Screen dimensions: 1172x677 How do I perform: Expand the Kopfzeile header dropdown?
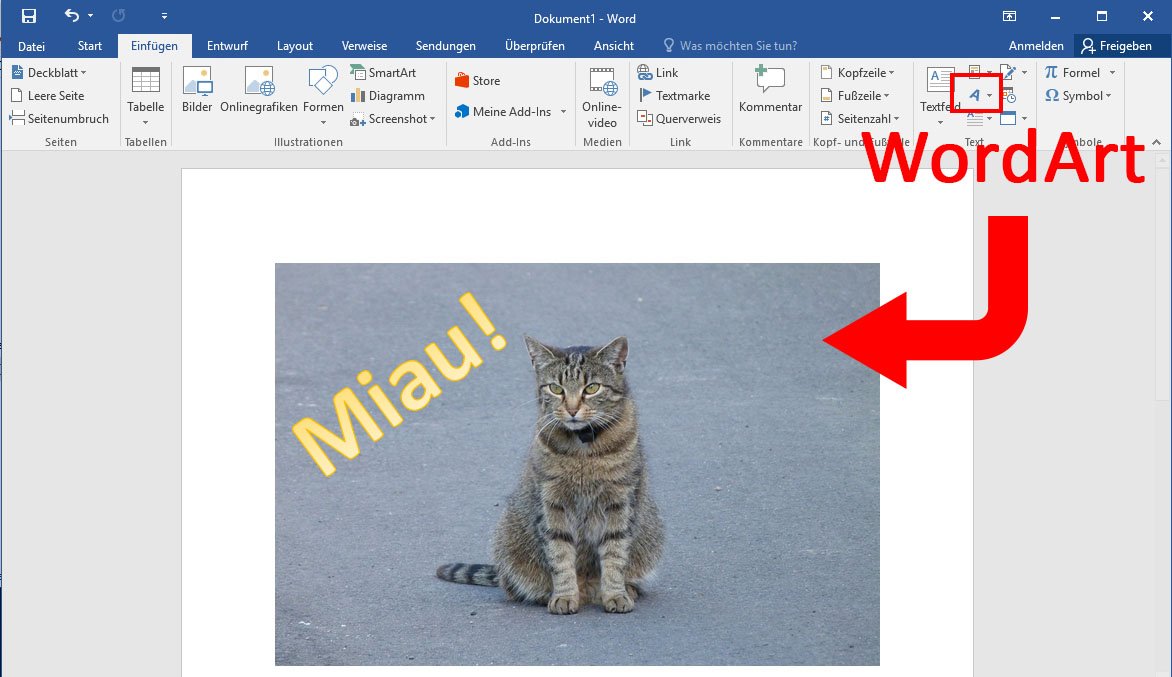[x=857, y=73]
